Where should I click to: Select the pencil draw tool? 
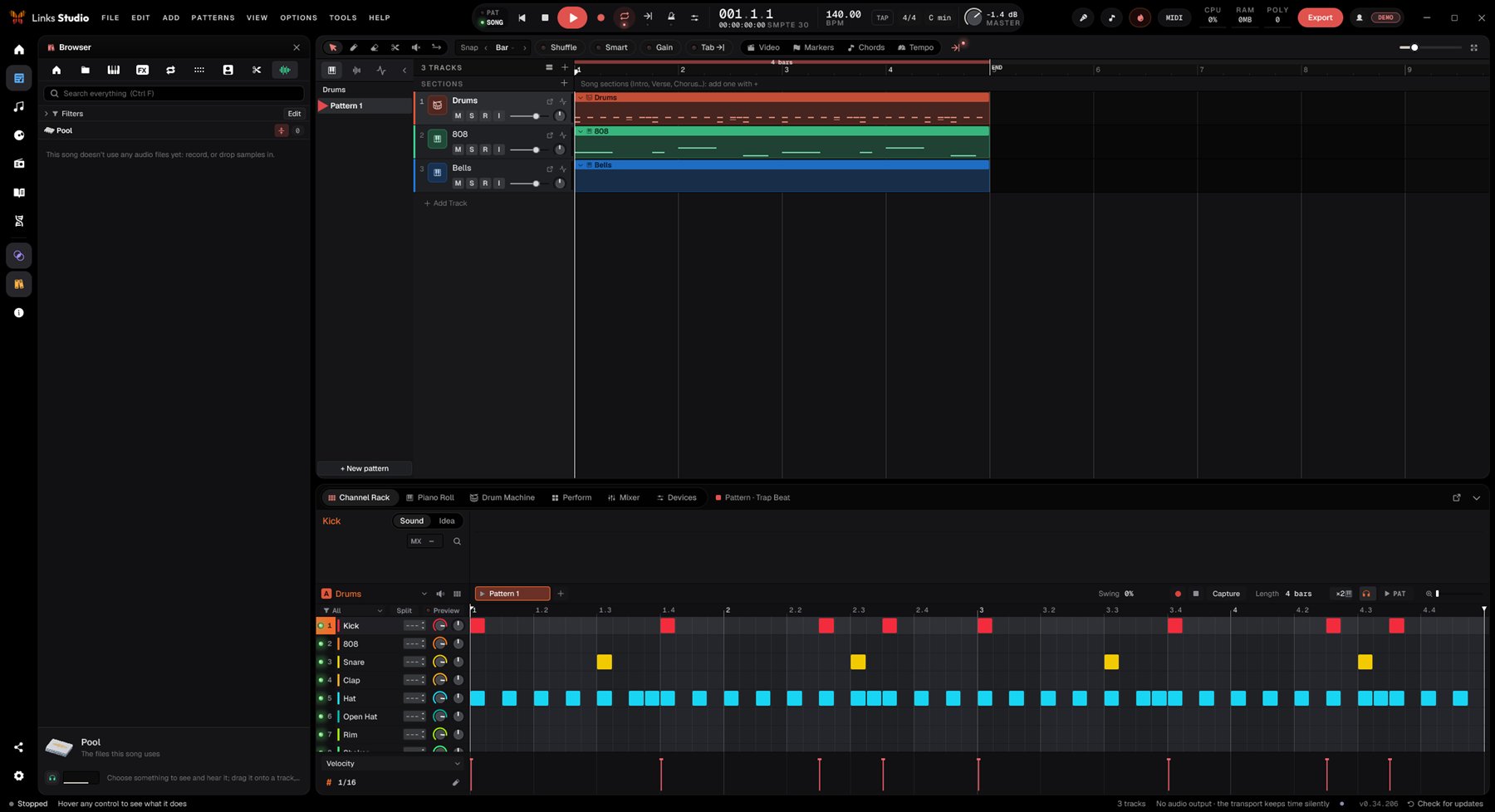(x=354, y=47)
